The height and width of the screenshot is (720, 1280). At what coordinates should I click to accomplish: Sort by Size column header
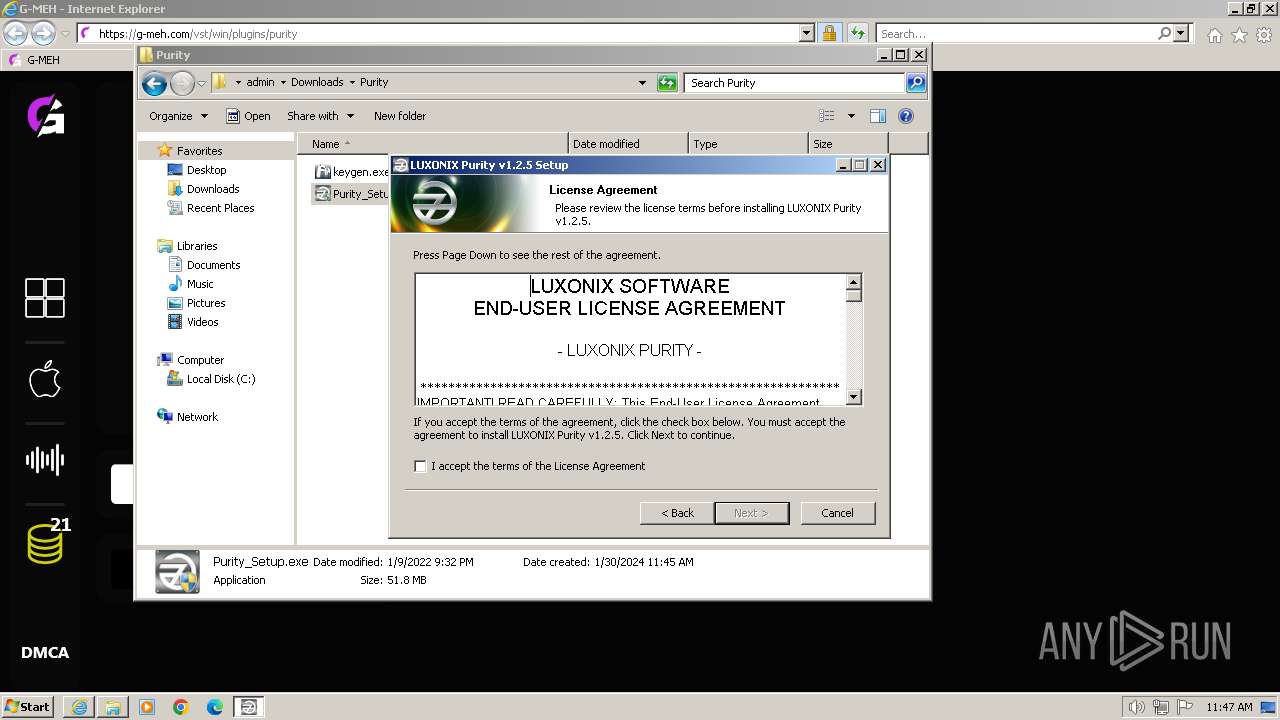point(848,144)
